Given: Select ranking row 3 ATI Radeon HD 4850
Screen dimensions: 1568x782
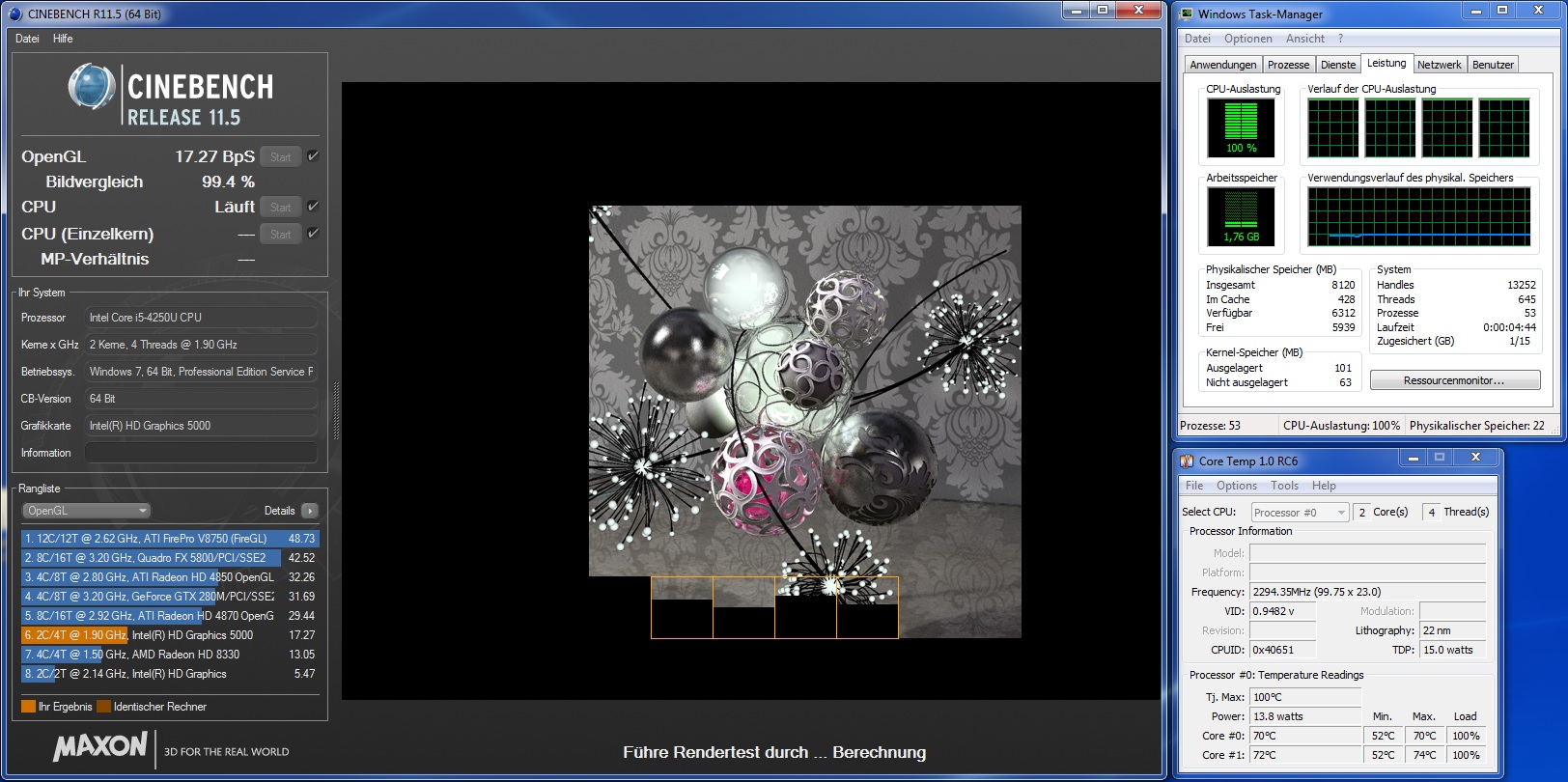Looking at the screenshot, I should point(170,577).
